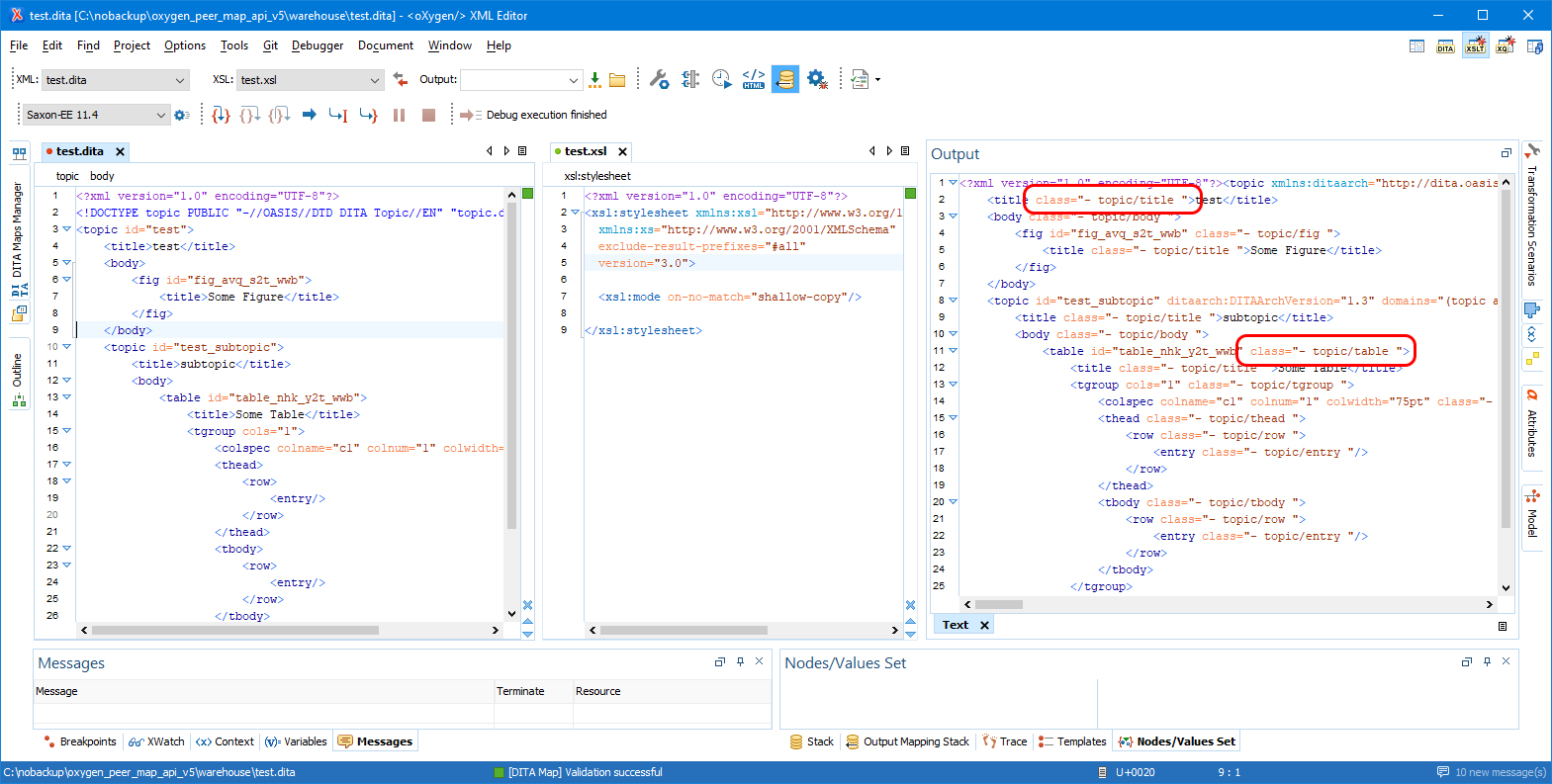The image size is (1552, 784).
Task: Open the arrow beside the validation icon
Action: point(877,79)
